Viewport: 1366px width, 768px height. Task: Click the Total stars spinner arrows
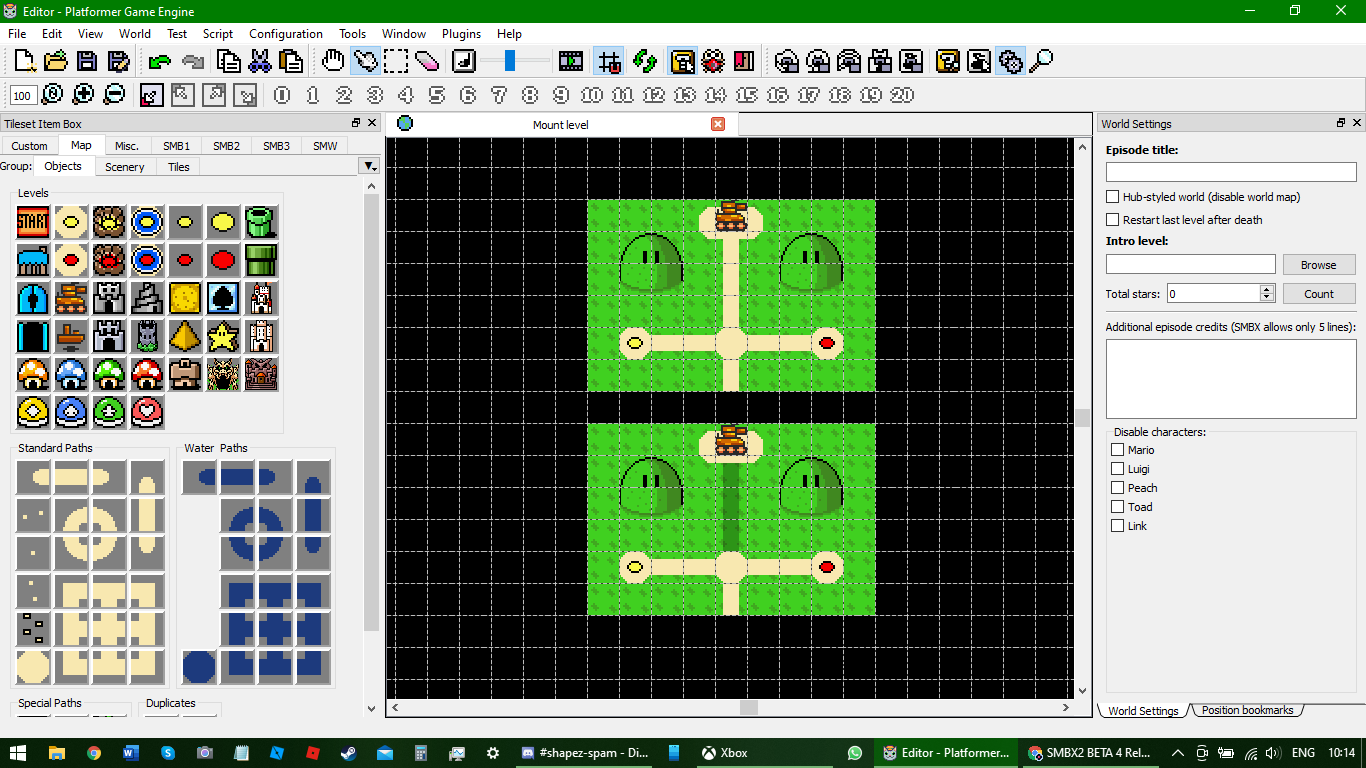pos(1267,293)
